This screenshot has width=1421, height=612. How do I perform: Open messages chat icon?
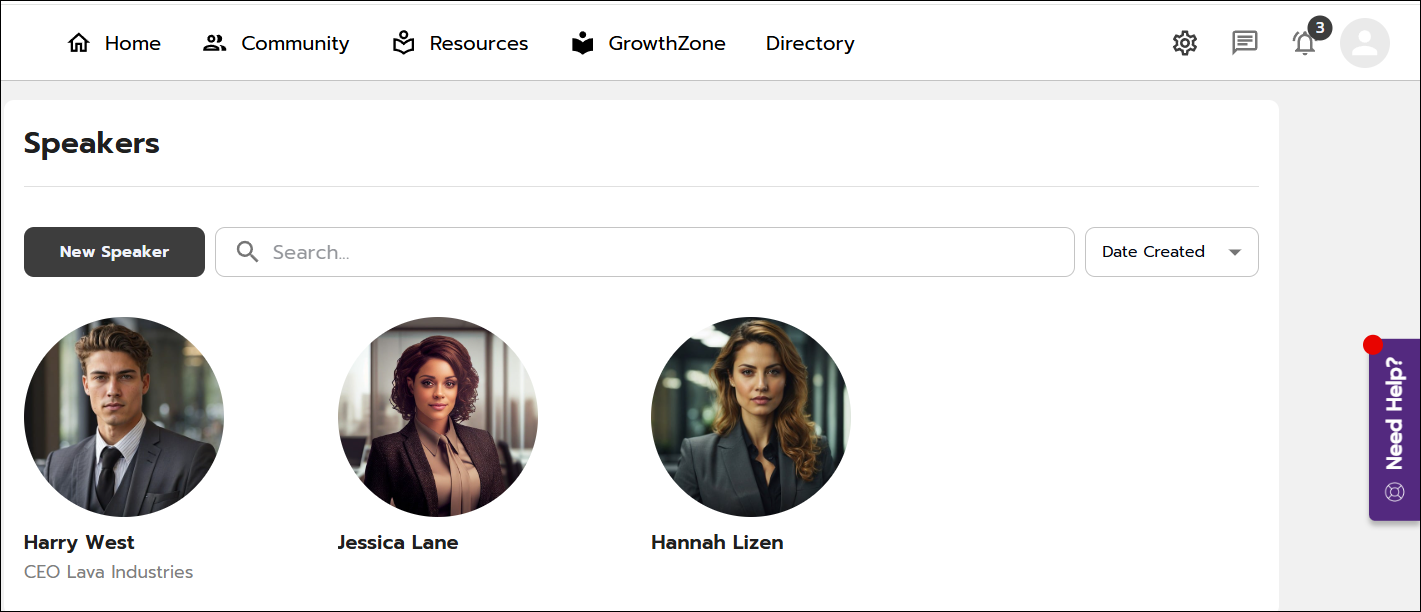tap(1245, 43)
